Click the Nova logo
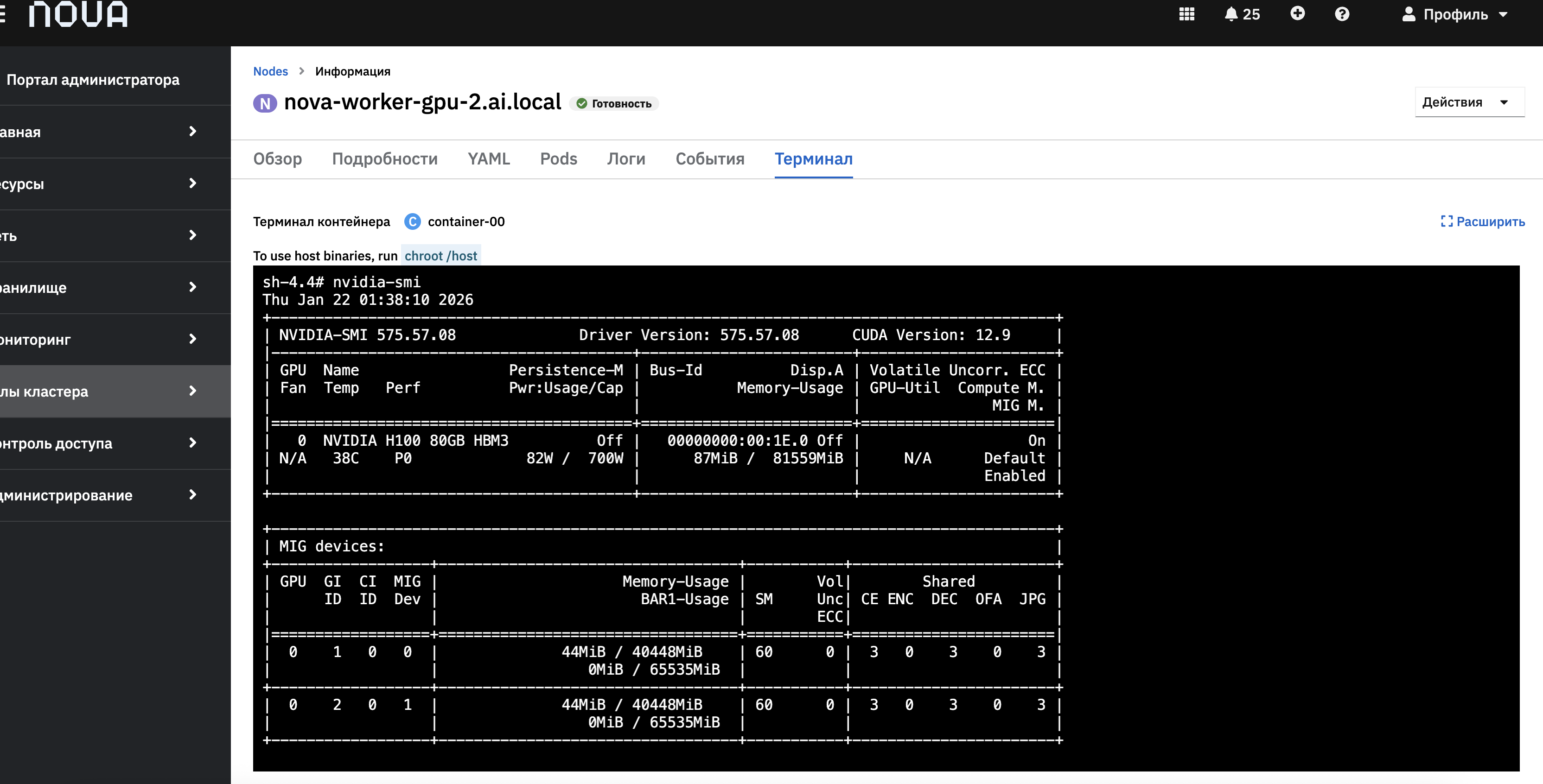This screenshot has height=784, width=1543. click(x=78, y=14)
